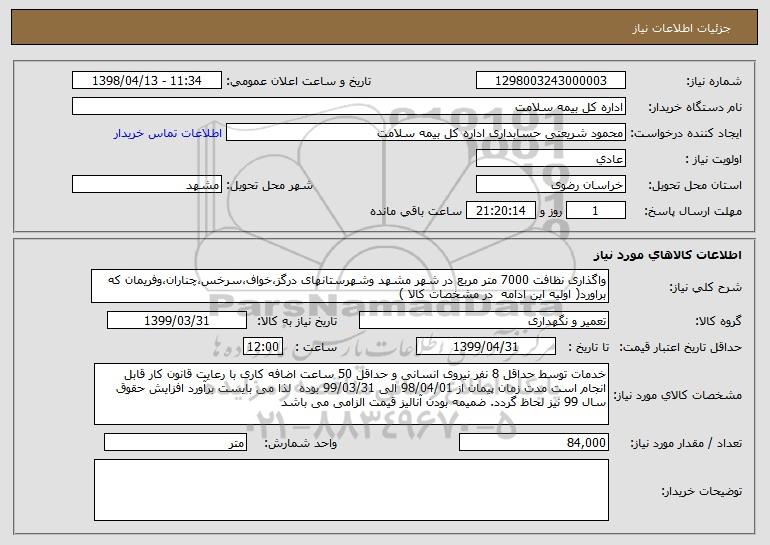Viewport: 770px width, 545px height.
Task: Click the label ایجاد کننده درخواست
Action: (x=687, y=134)
